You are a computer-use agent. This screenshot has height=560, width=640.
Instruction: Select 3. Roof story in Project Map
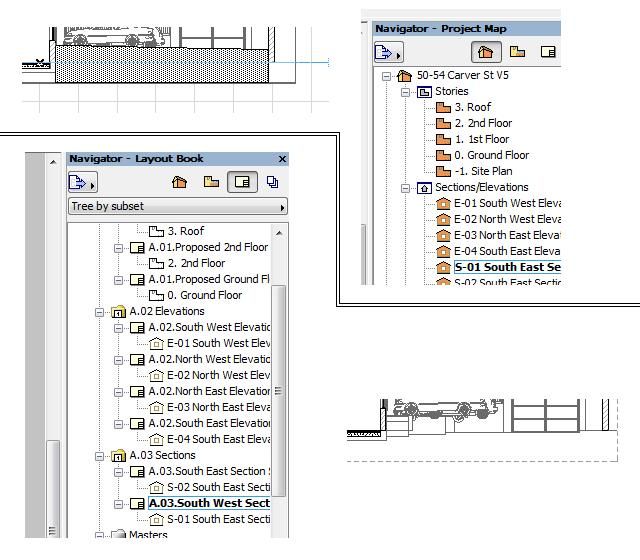coord(472,107)
